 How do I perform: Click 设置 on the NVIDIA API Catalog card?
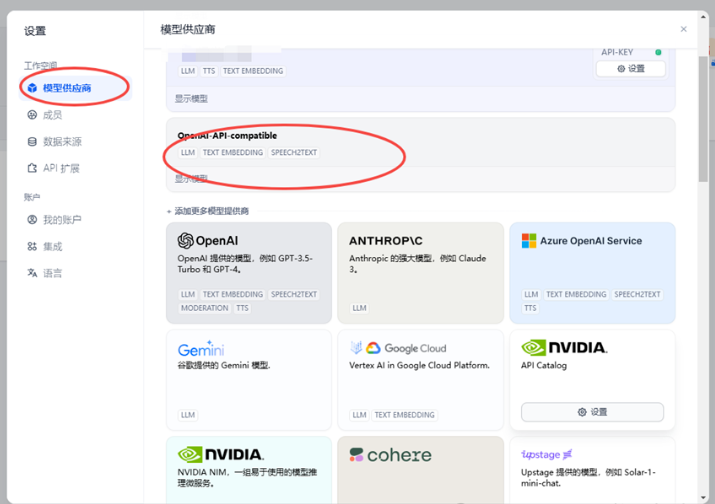click(x=592, y=412)
